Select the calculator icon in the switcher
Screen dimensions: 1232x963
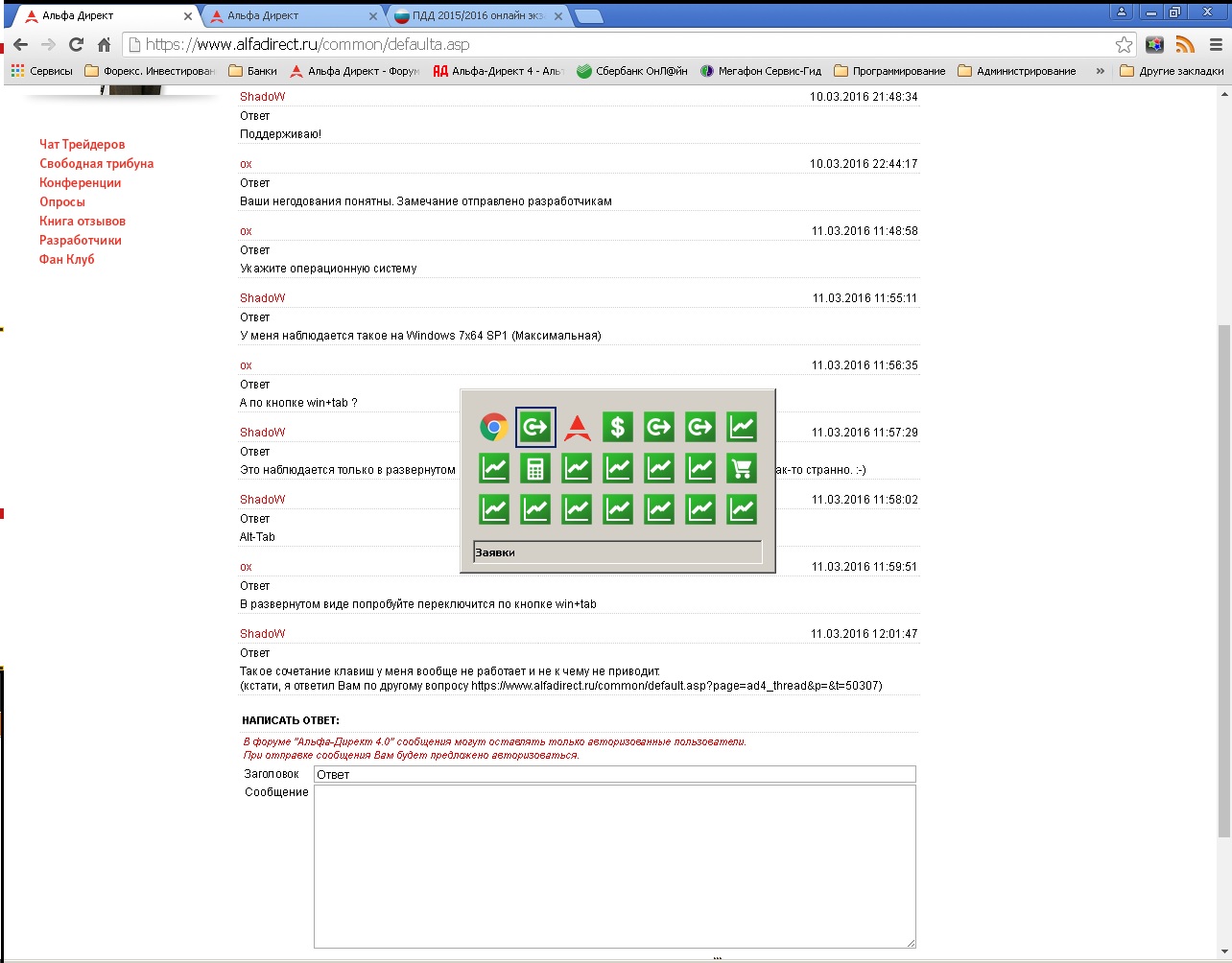click(x=535, y=468)
